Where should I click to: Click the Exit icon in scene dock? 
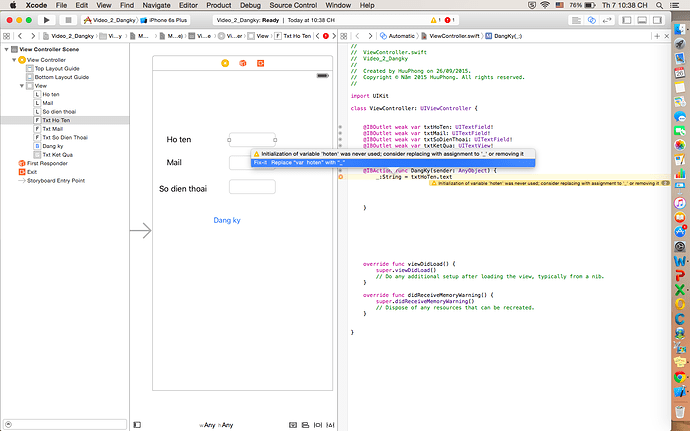point(260,63)
